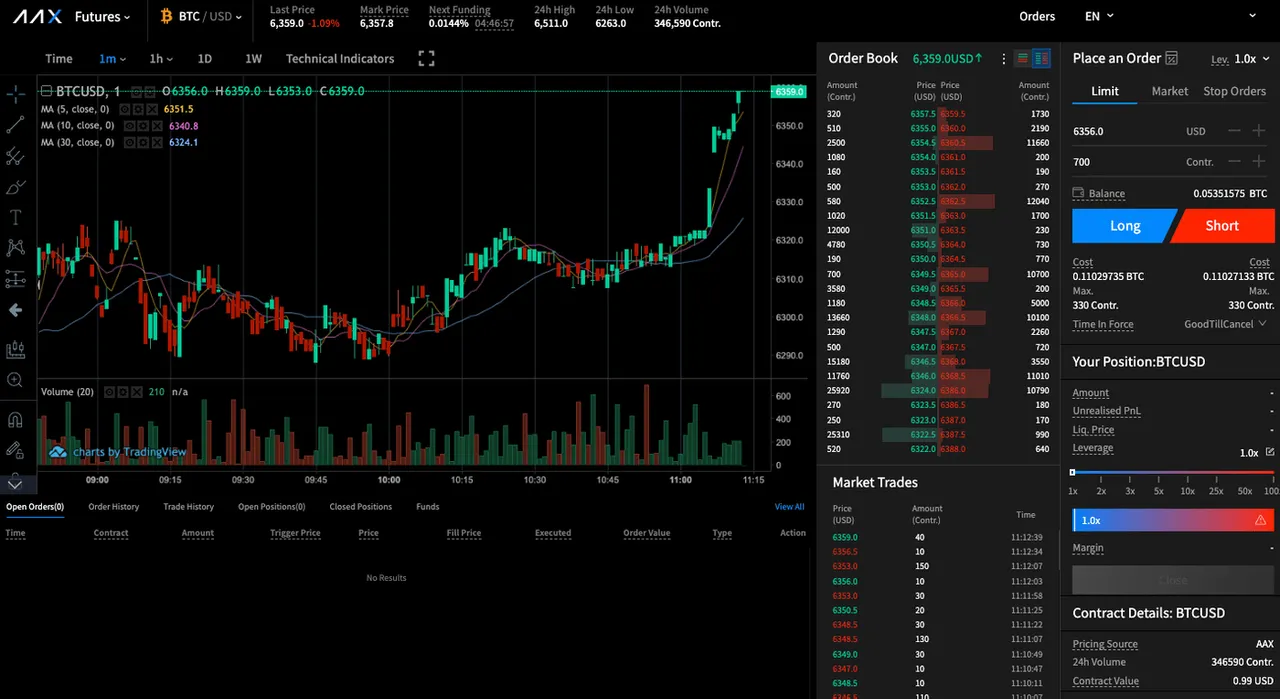Image resolution: width=1280 pixels, height=699 pixels.
Task: Open Orders in the top header
Action: click(x=1037, y=17)
